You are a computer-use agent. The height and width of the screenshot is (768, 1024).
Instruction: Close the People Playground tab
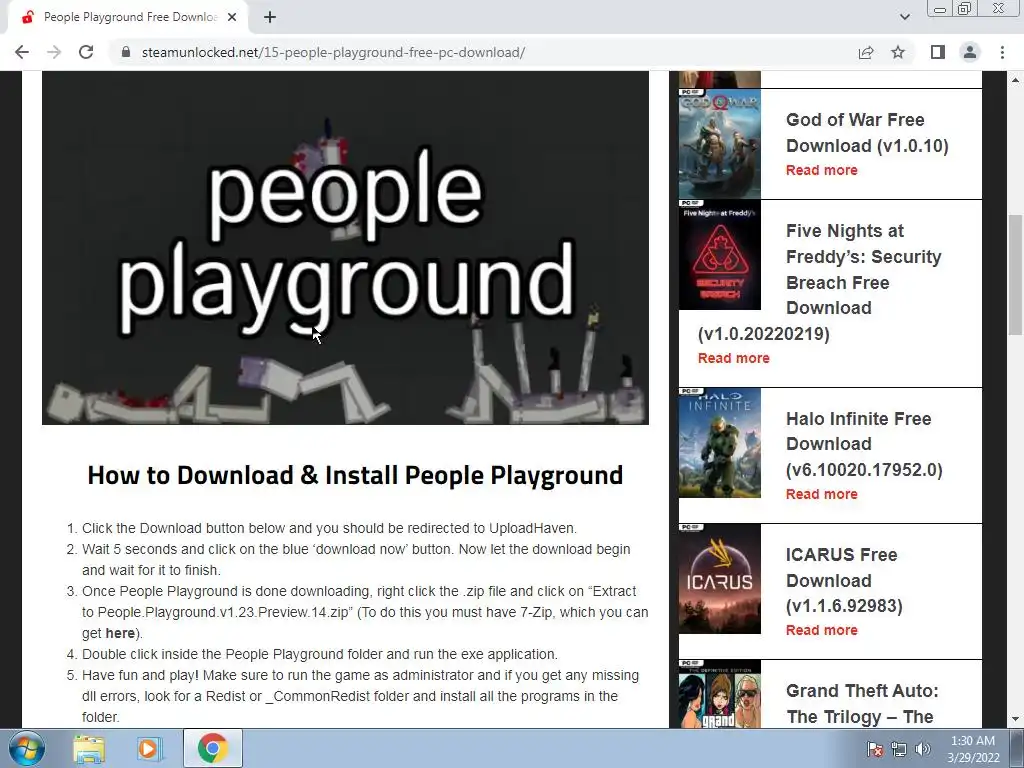(232, 18)
